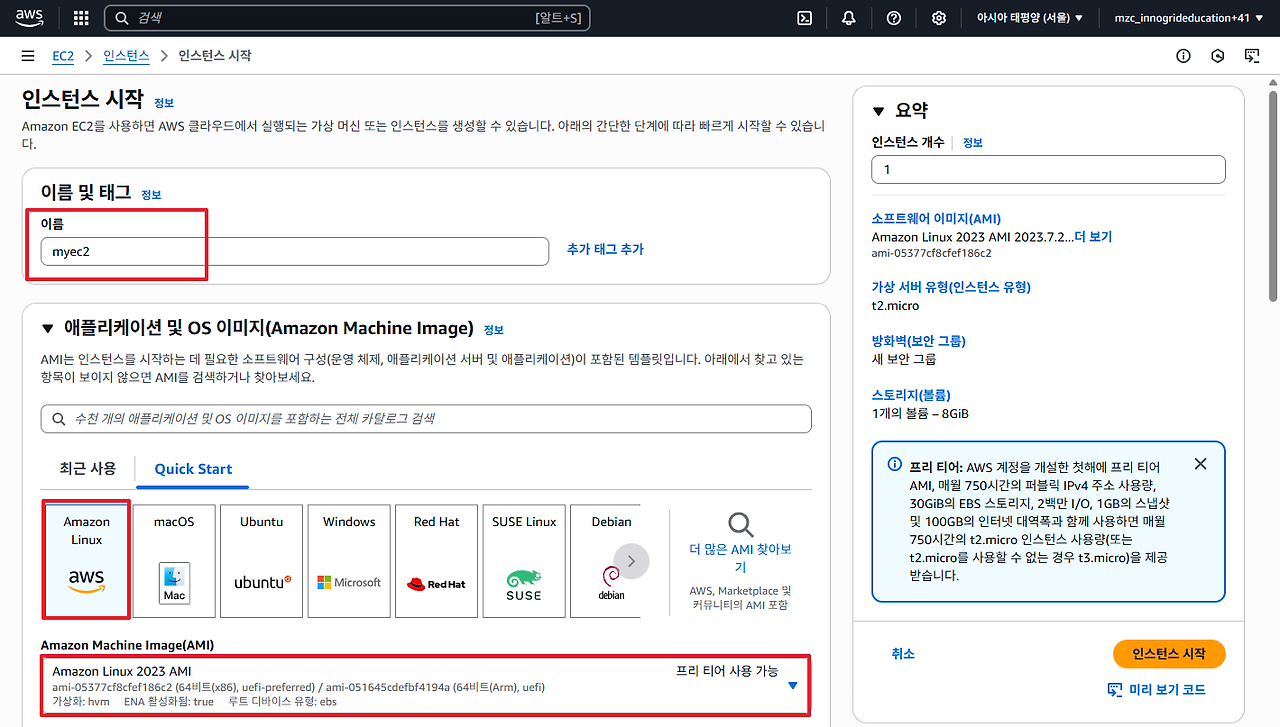This screenshot has height=727, width=1280.
Task: Open 가상 서버 유형(인스턴스 유형) link
Action: tap(951, 287)
